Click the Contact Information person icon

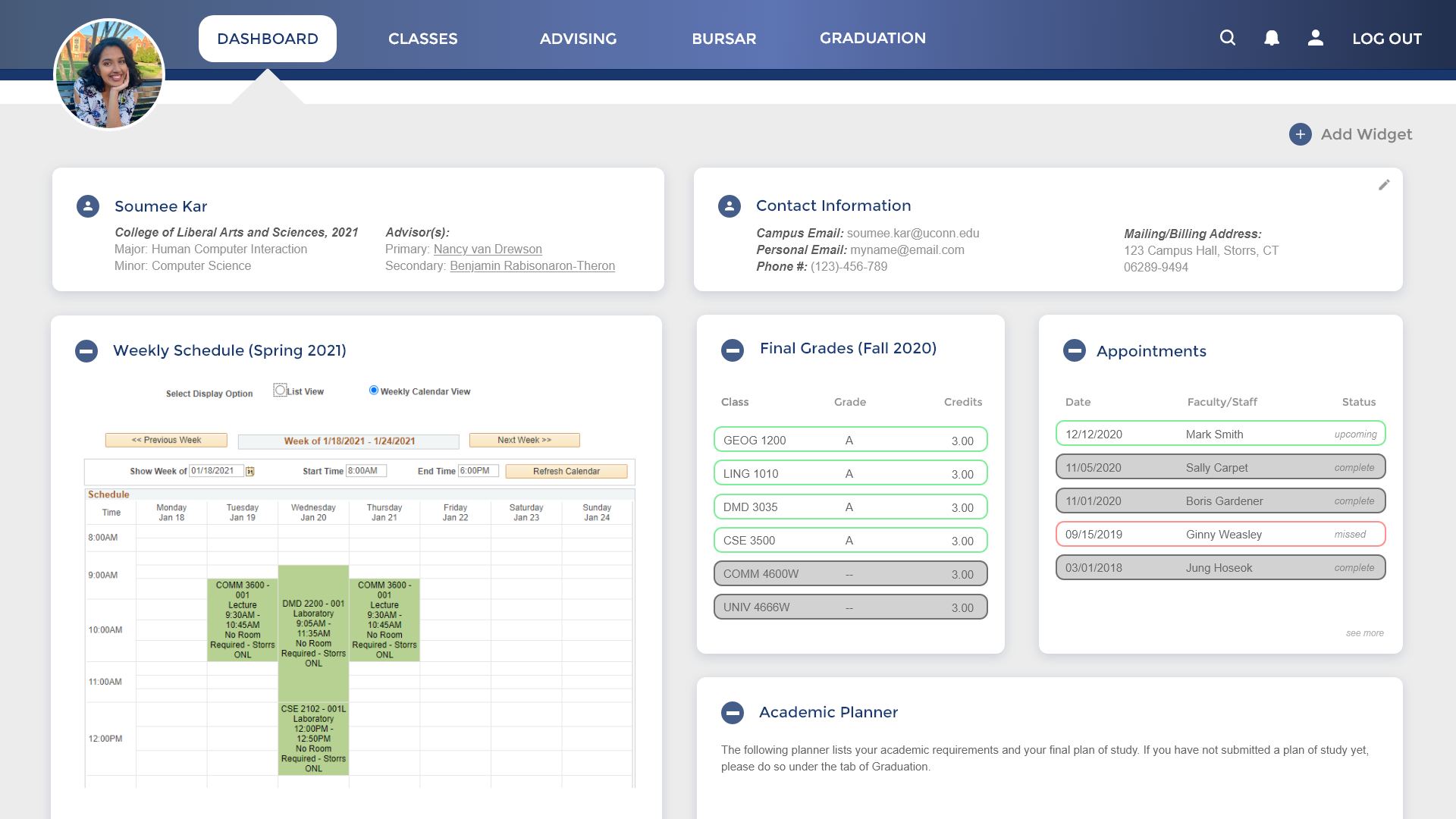coord(730,206)
